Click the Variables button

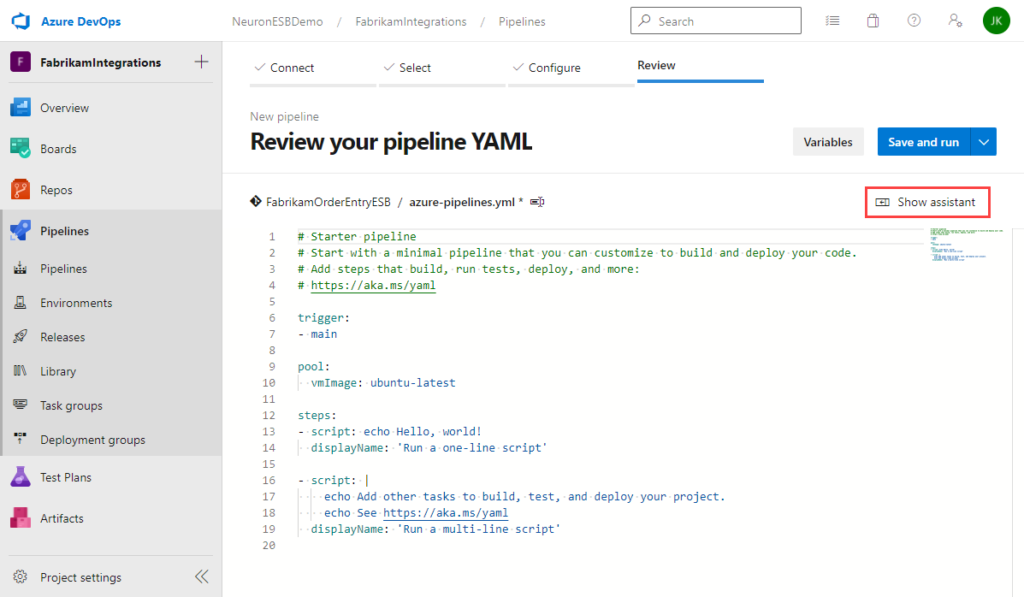828,141
